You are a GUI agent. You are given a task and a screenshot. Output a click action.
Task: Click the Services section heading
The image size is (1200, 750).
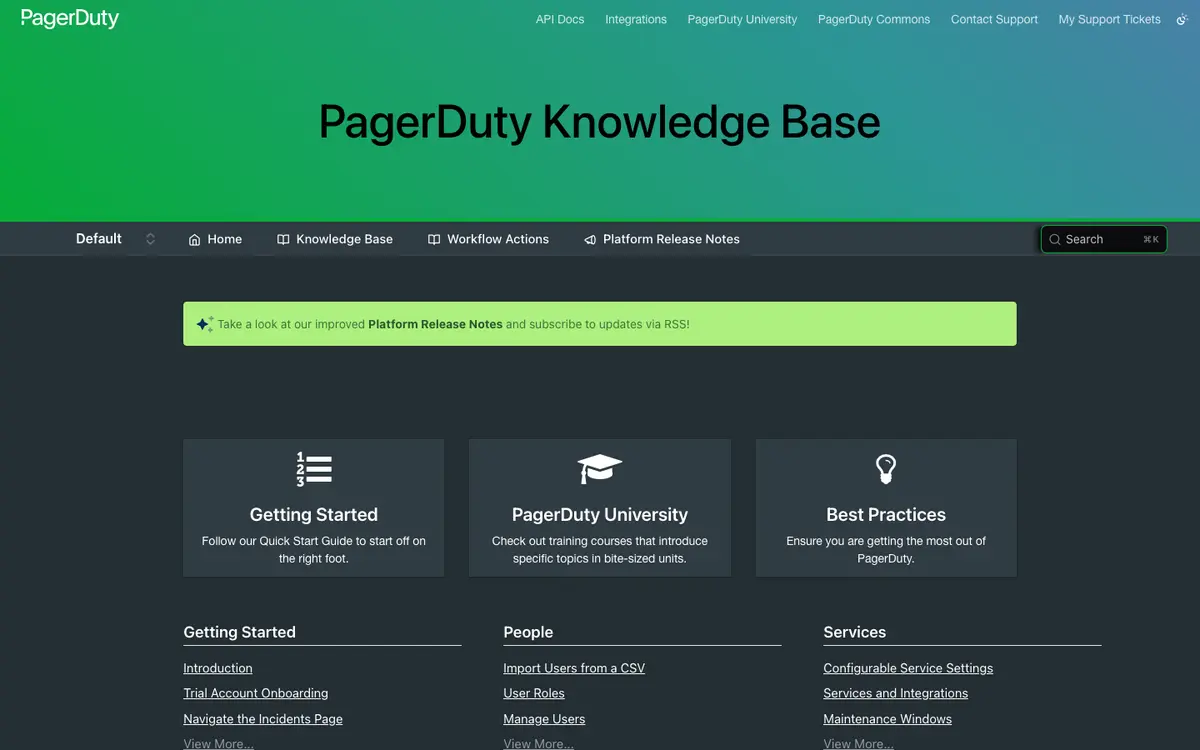point(855,632)
